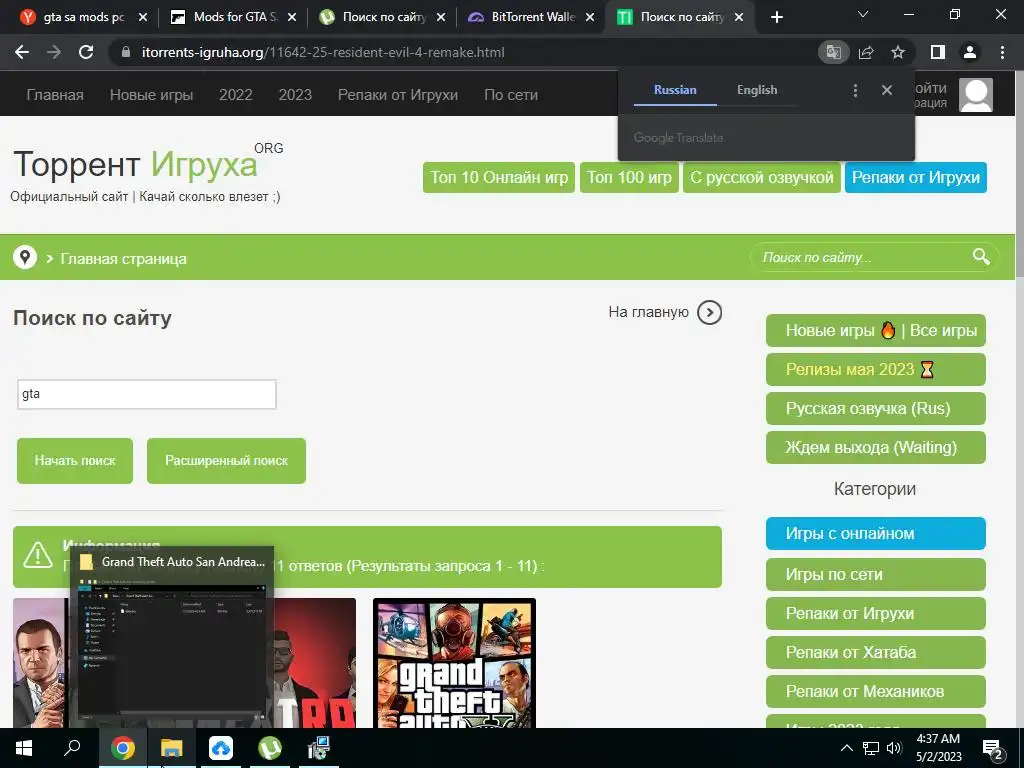Open По сети navigation item

point(511,95)
